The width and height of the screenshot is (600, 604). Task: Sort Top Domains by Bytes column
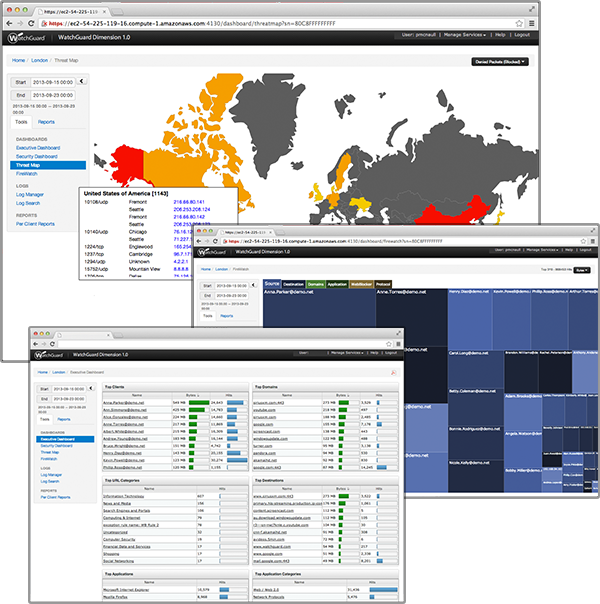point(343,395)
